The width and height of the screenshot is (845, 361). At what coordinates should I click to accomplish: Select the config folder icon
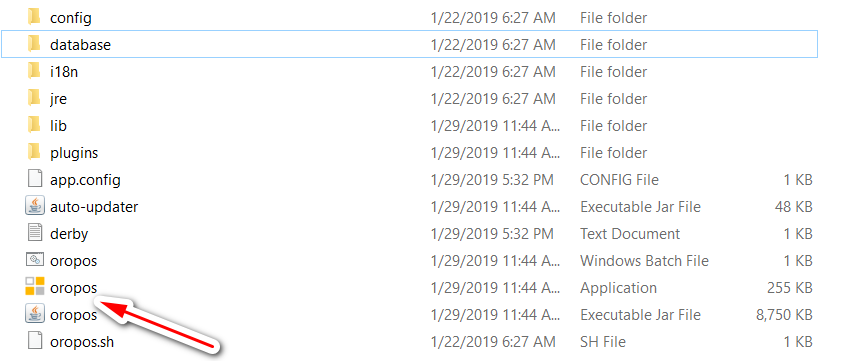point(34,17)
